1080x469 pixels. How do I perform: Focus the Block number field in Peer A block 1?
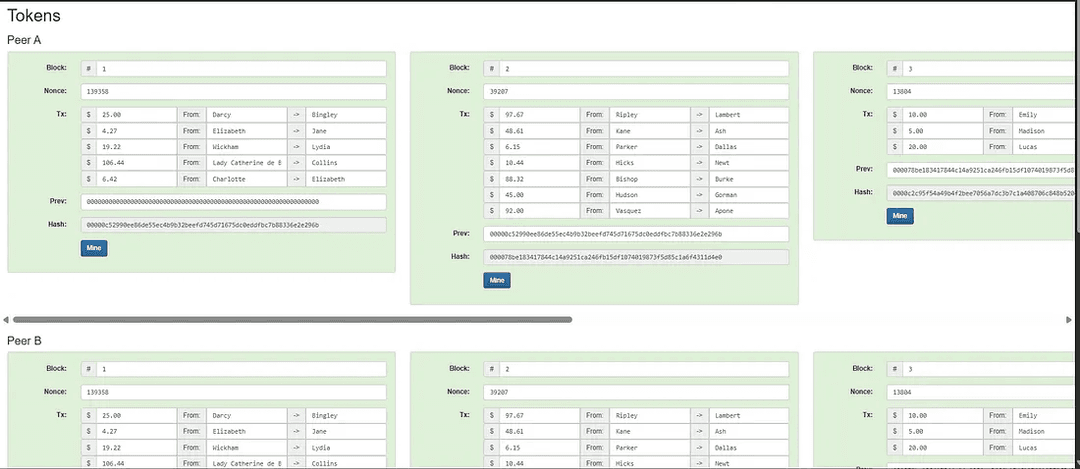[x=241, y=69]
